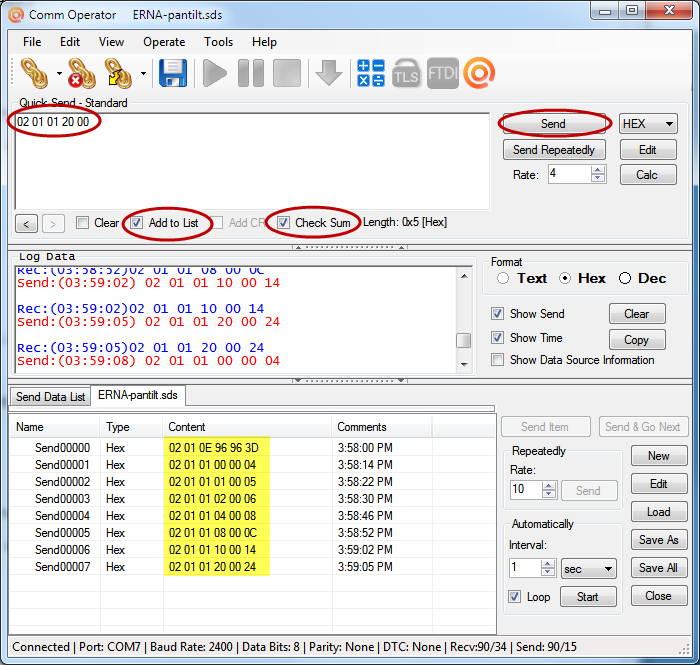Click Send Repeatedly button
The width and height of the screenshot is (700, 665).
point(554,150)
